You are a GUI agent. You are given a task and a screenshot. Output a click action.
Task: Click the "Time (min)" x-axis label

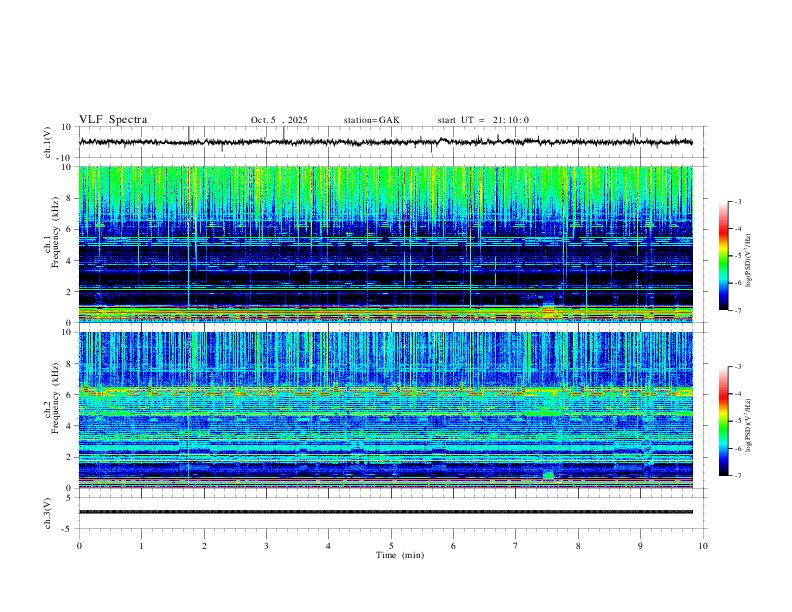pyautogui.click(x=400, y=555)
